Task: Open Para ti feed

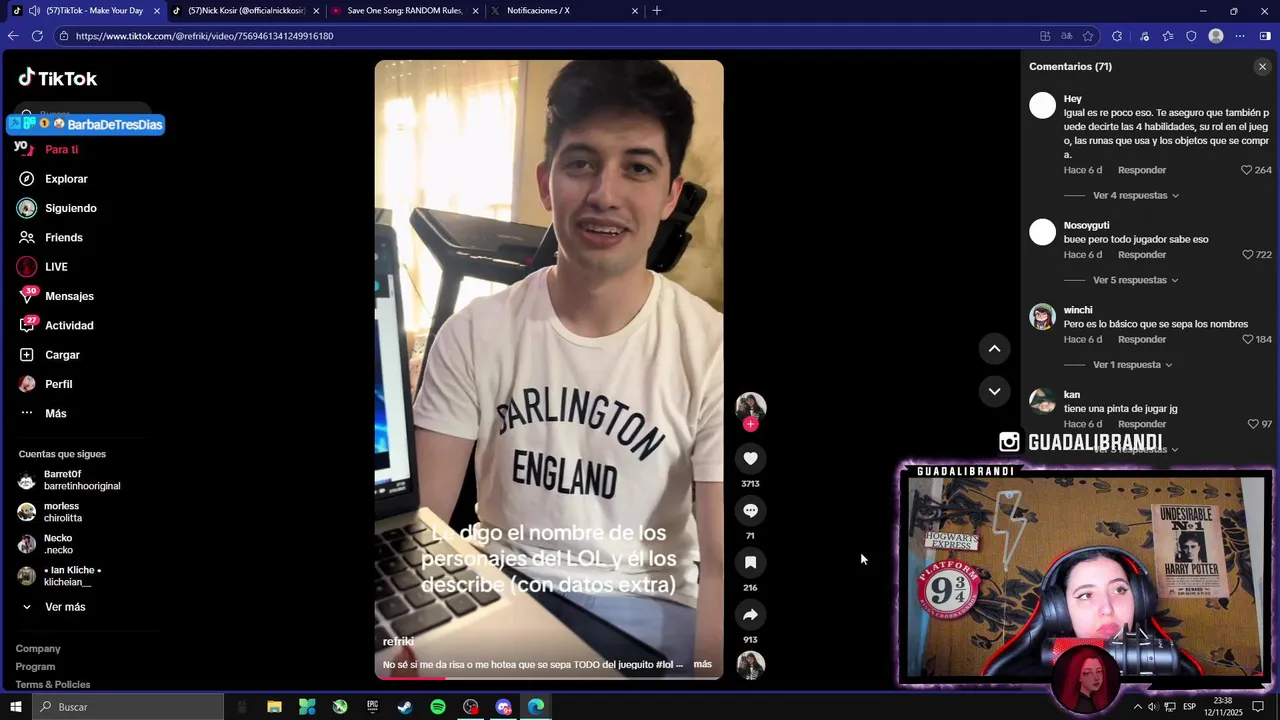Action: click(61, 149)
